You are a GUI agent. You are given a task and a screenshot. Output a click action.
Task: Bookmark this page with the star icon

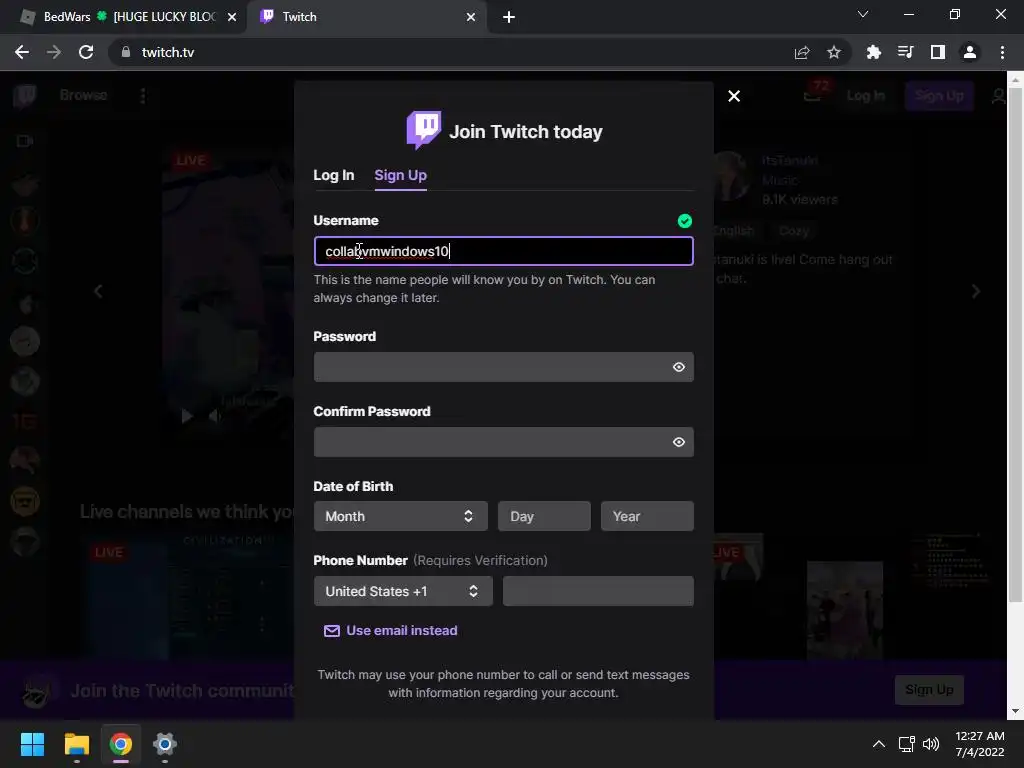pos(834,52)
